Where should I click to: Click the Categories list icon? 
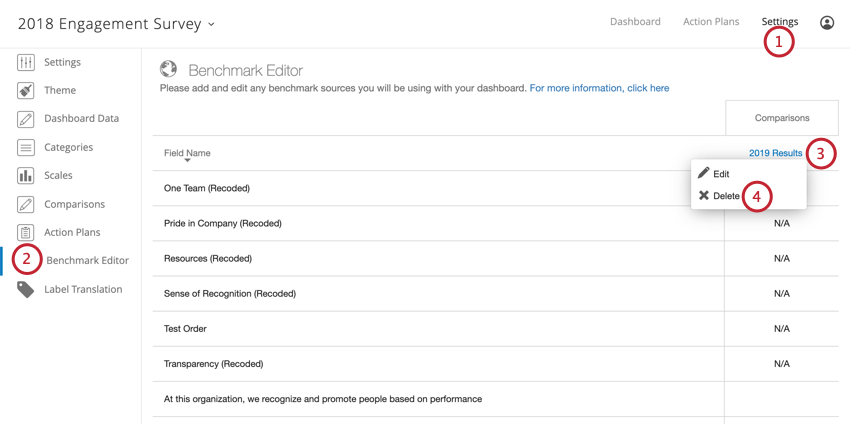click(25, 147)
